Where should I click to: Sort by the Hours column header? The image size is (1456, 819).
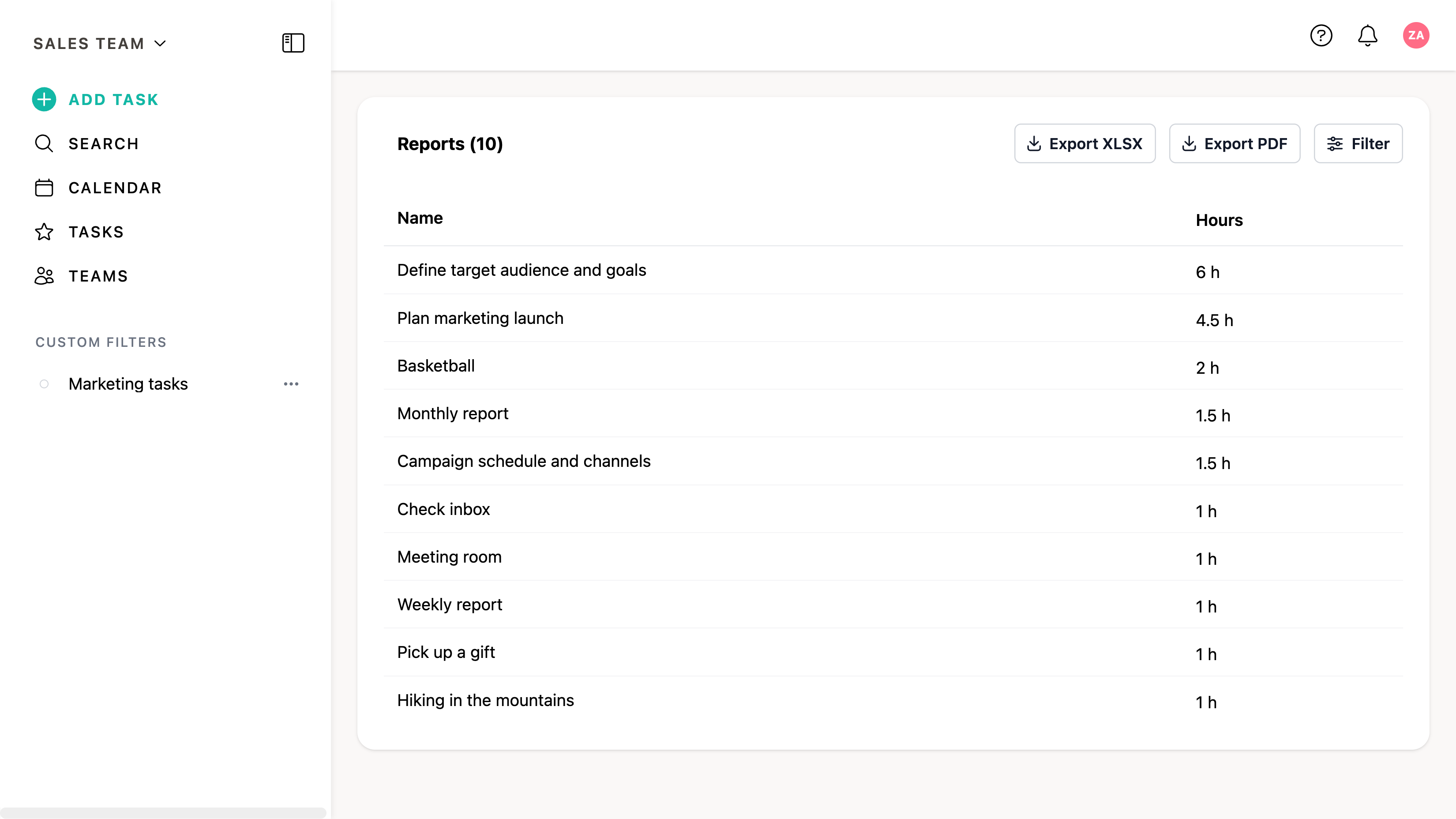[x=1219, y=220]
